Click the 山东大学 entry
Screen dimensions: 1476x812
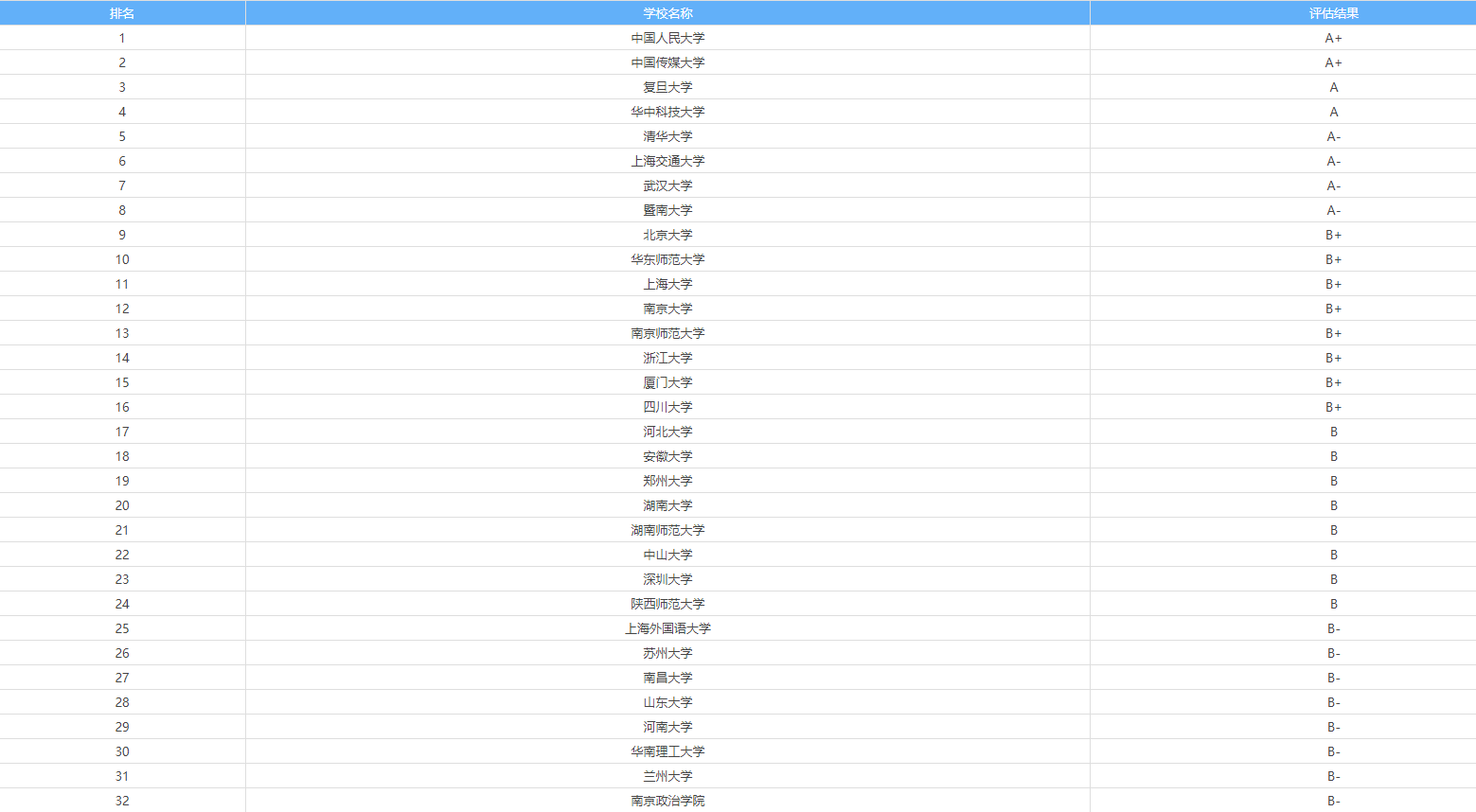pyautogui.click(x=667, y=702)
